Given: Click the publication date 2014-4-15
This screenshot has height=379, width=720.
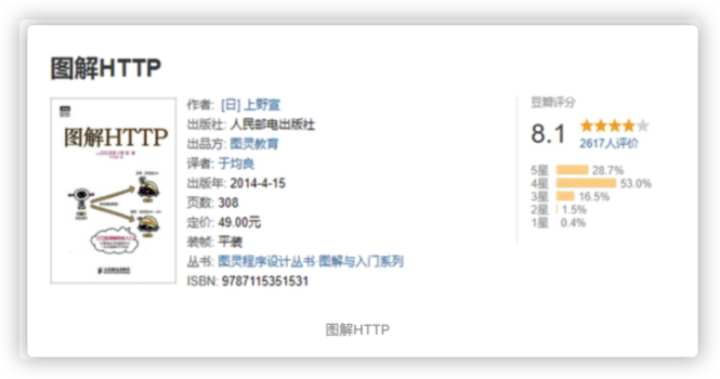Looking at the screenshot, I should pos(258,183).
